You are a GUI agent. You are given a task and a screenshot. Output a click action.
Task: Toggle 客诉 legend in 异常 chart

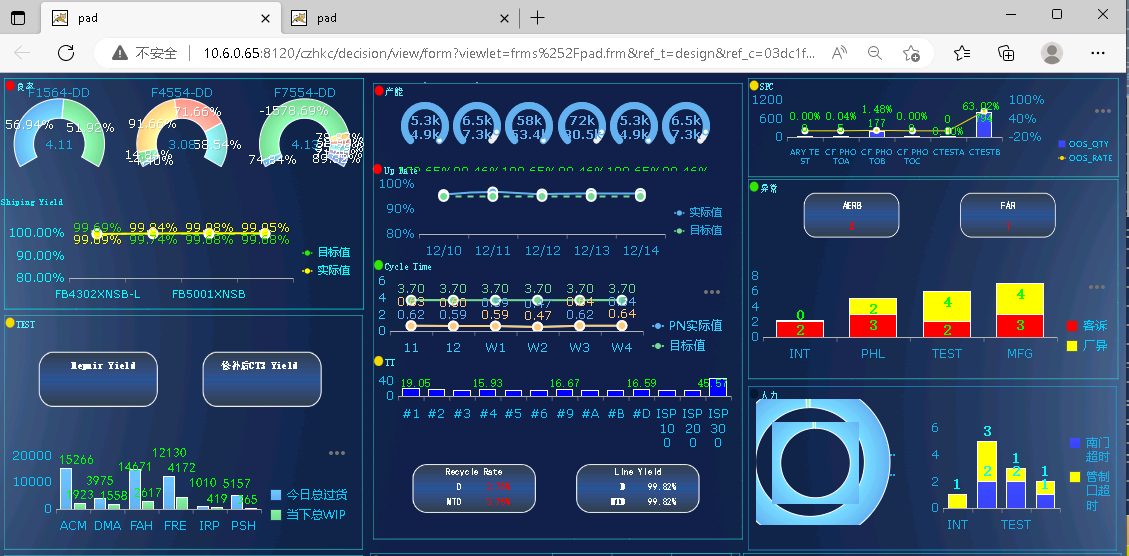click(x=1087, y=326)
